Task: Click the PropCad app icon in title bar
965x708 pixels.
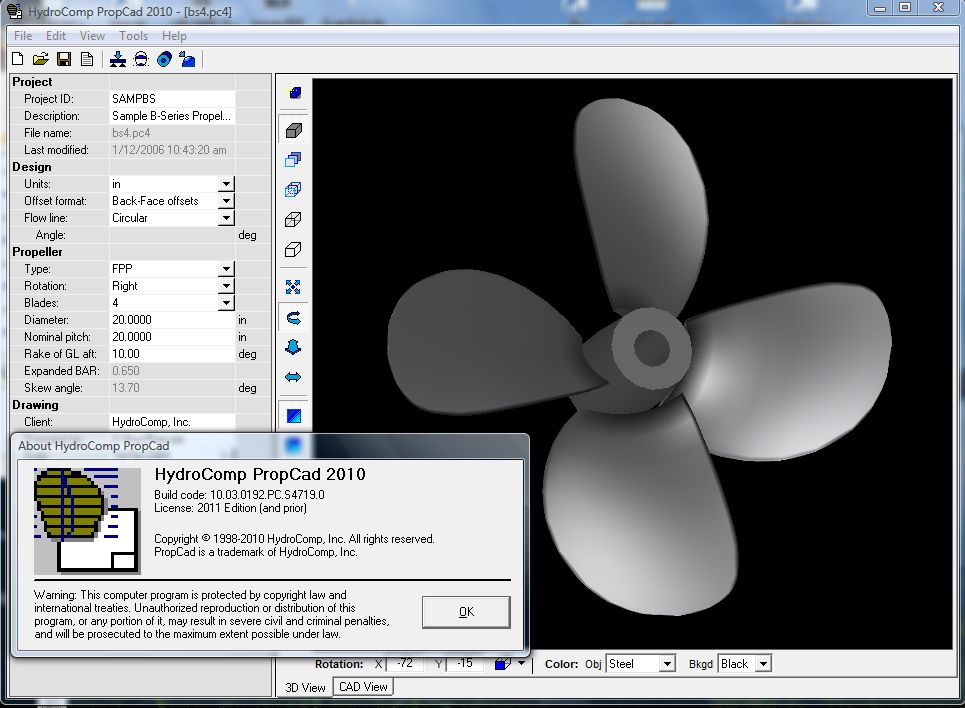Action: click(14, 11)
